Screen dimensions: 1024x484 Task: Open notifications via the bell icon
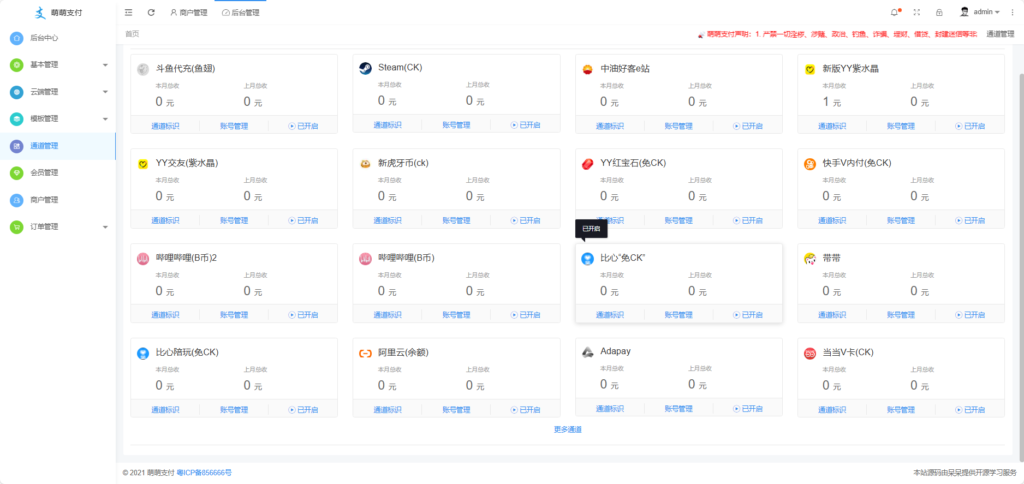895,12
